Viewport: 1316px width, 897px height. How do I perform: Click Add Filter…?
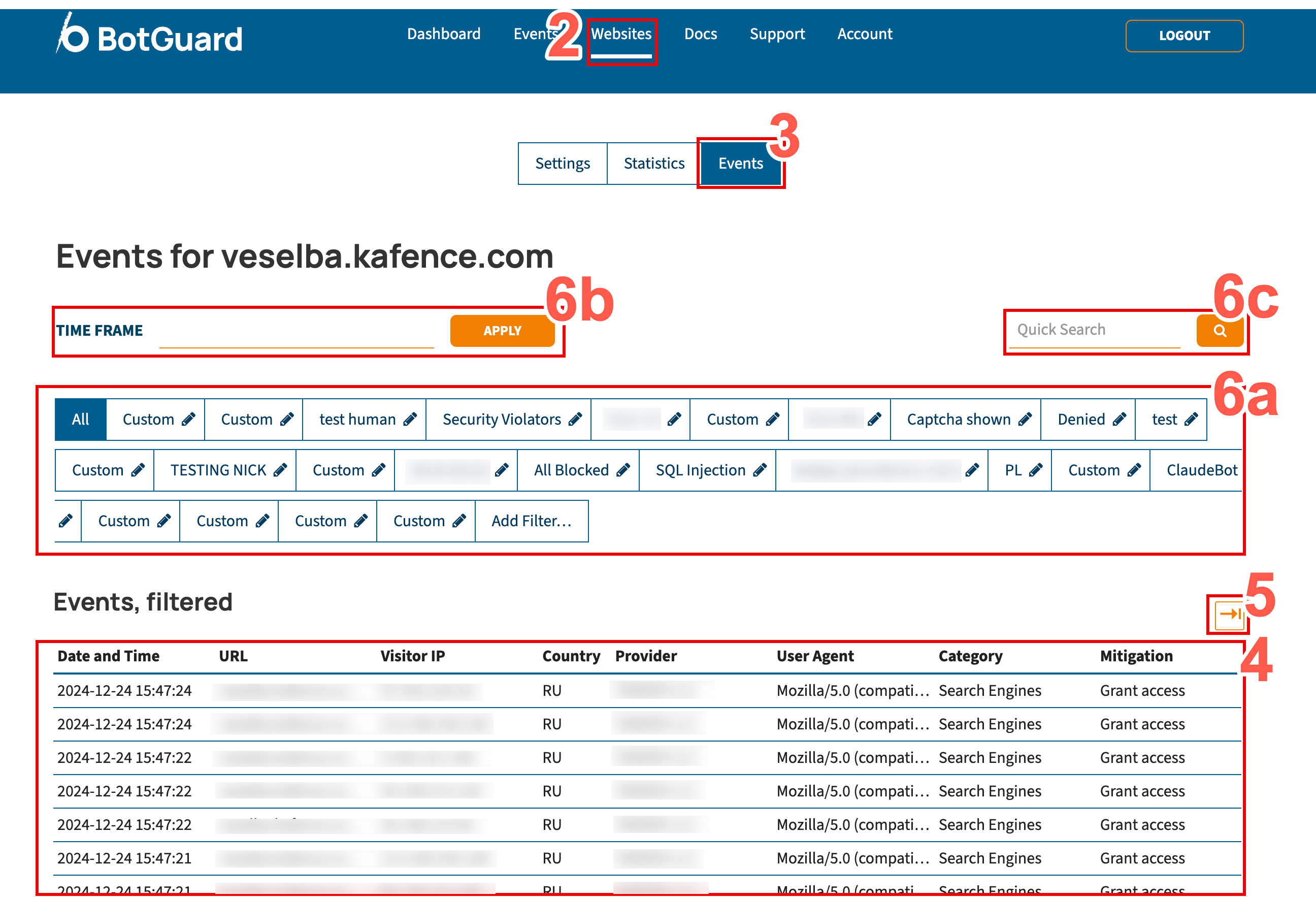coord(531,521)
